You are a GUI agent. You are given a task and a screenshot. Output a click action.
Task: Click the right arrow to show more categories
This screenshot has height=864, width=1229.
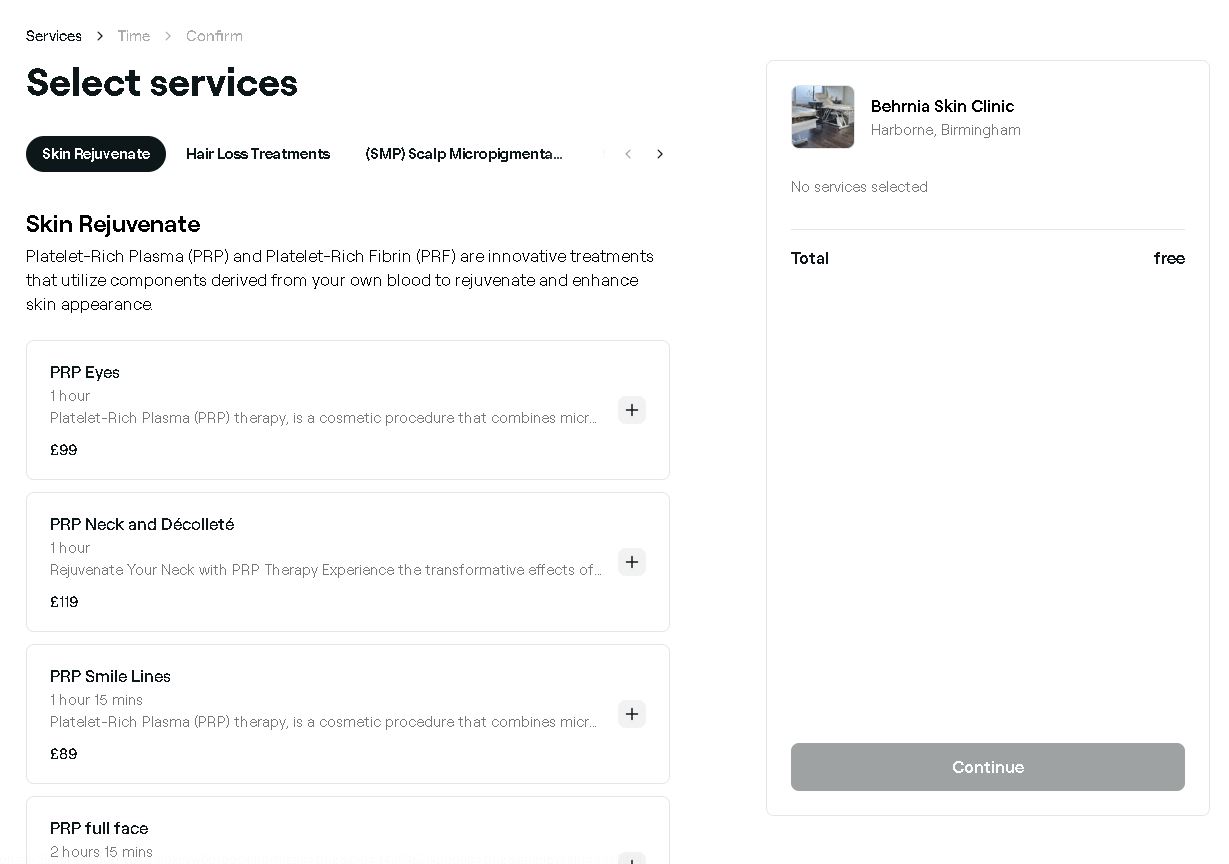660,154
